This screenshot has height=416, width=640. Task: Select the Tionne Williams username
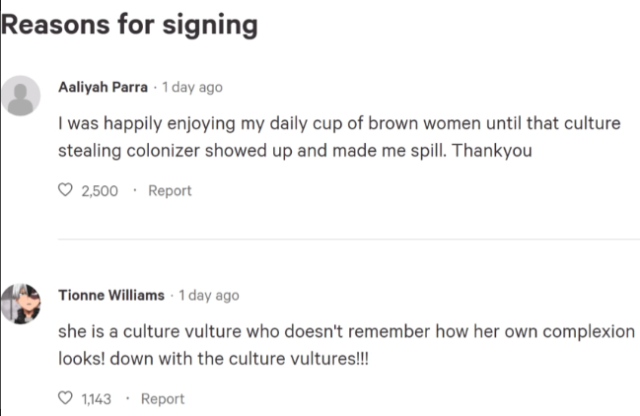113,295
